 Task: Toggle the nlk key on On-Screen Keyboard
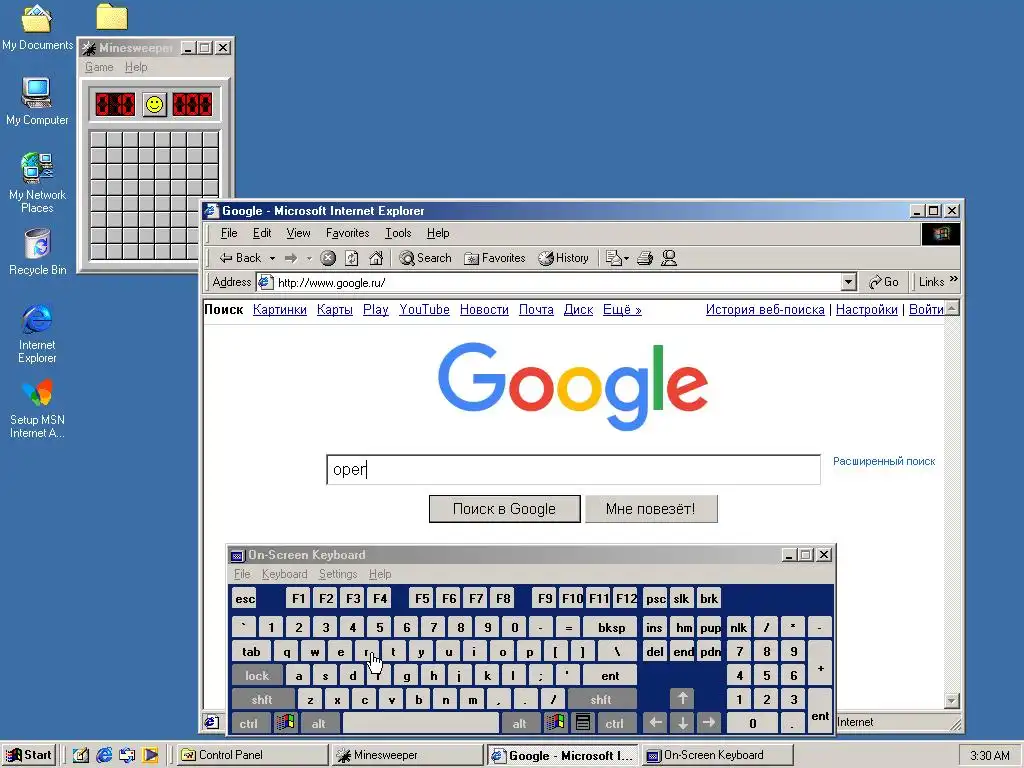(739, 628)
